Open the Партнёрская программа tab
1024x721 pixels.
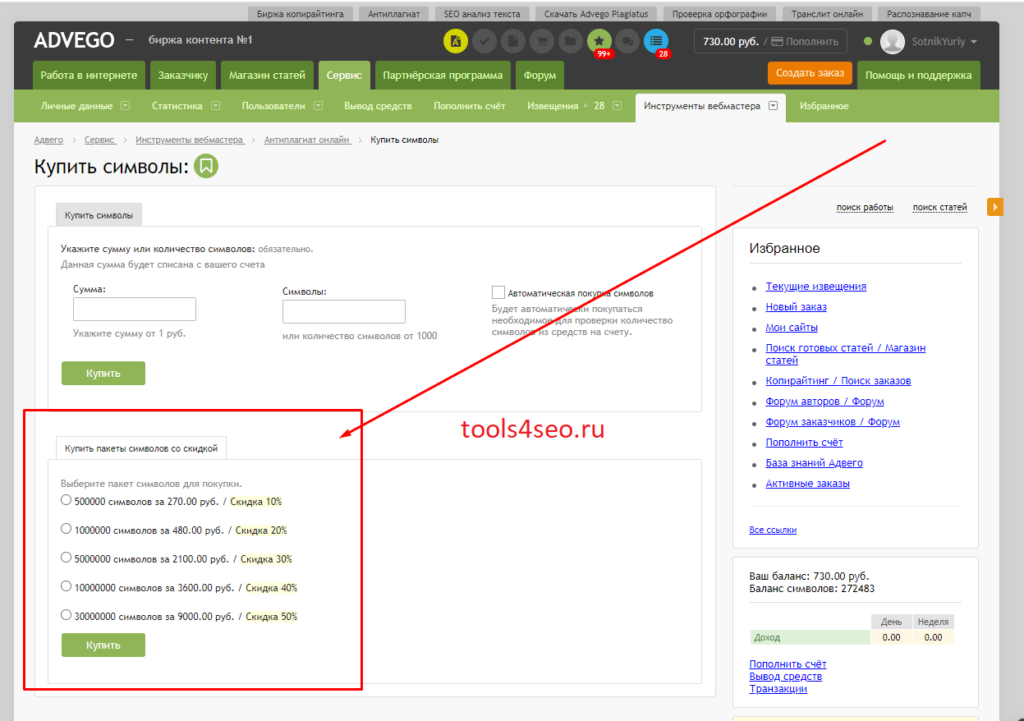pyautogui.click(x=443, y=75)
